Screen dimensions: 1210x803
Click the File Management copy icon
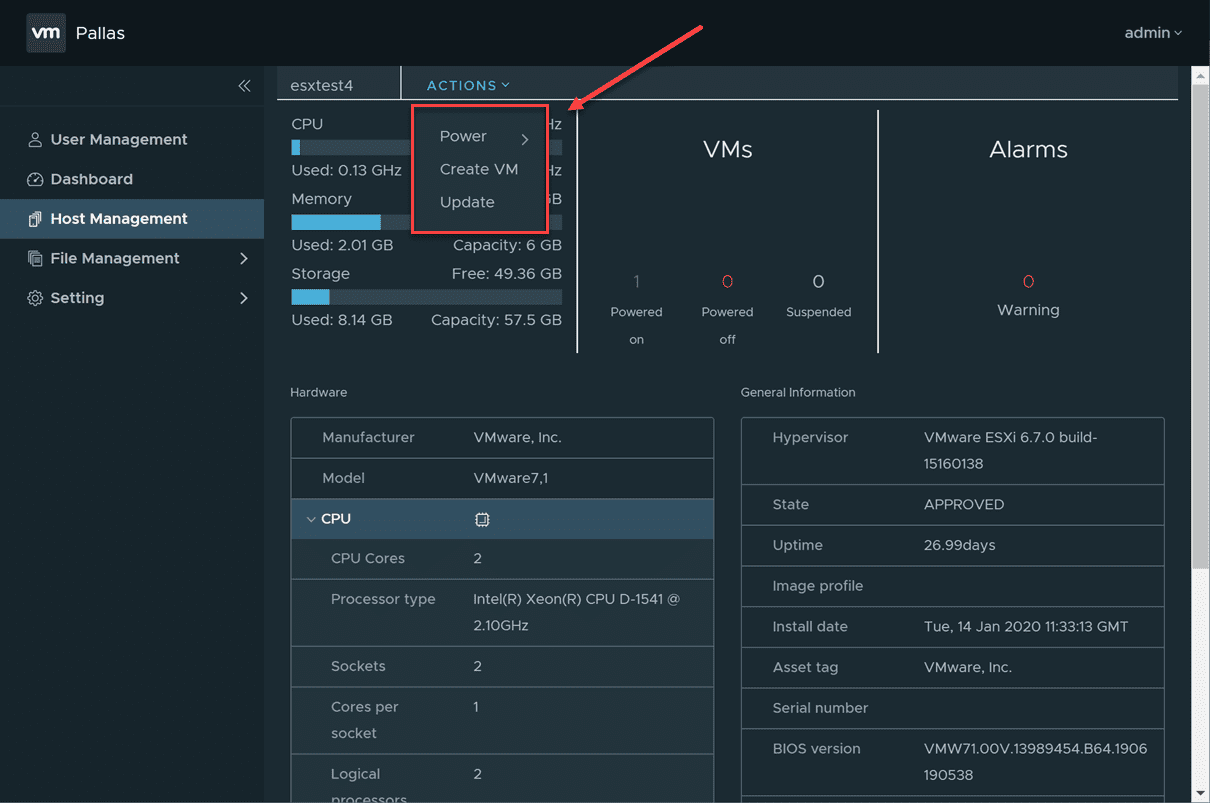point(35,259)
